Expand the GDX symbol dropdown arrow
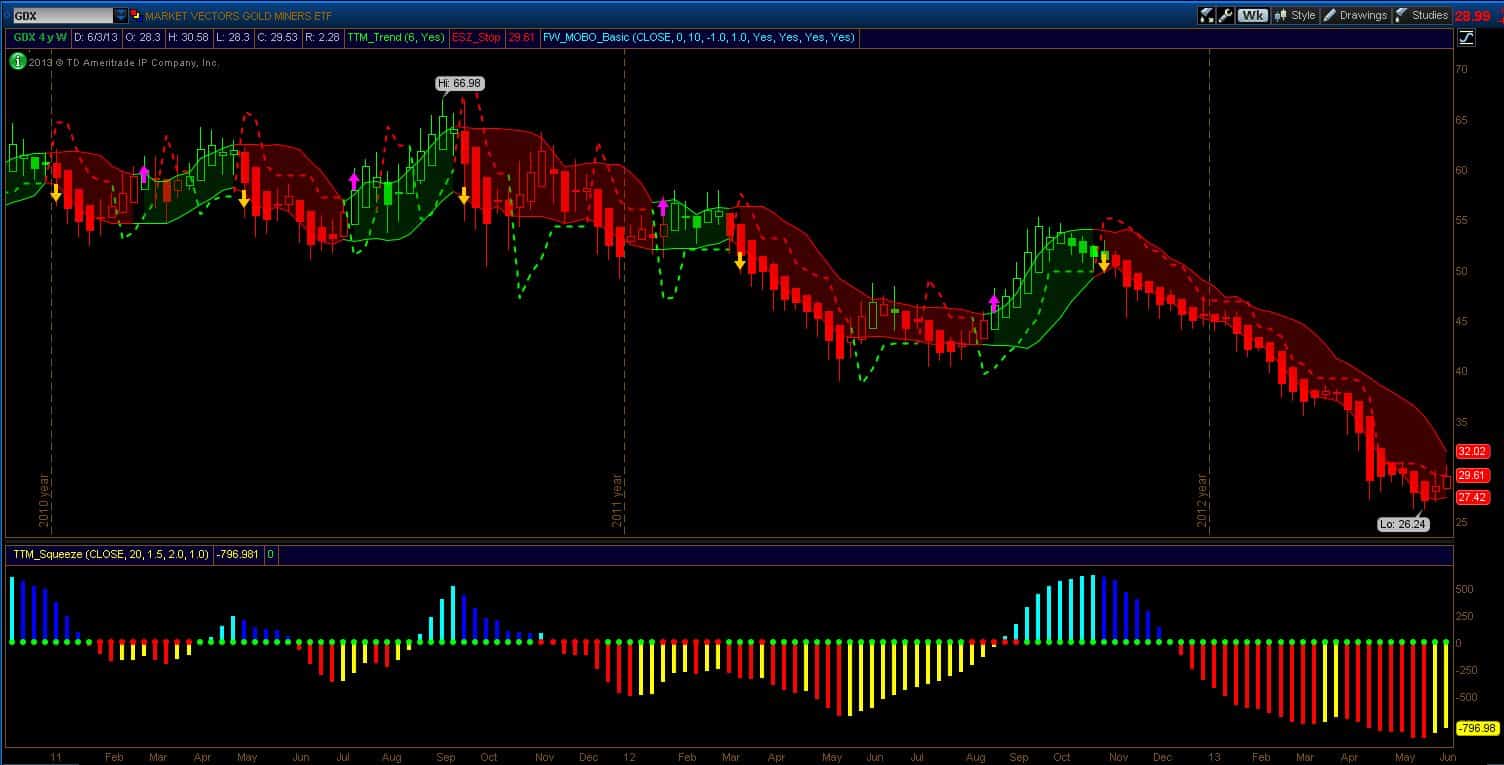This screenshot has height=765, width=1504. [121, 16]
